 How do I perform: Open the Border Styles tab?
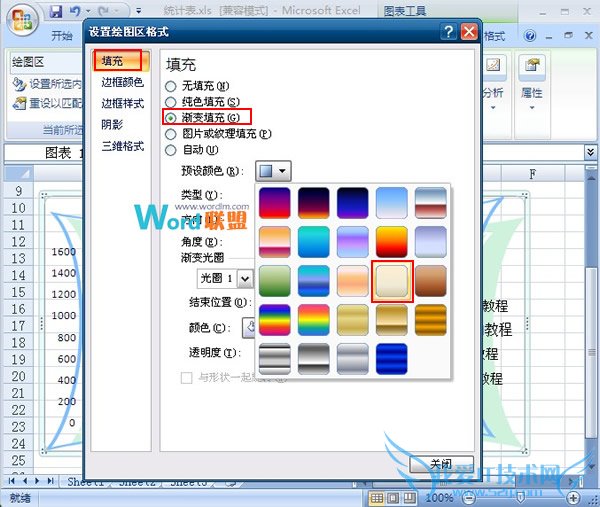click(122, 103)
